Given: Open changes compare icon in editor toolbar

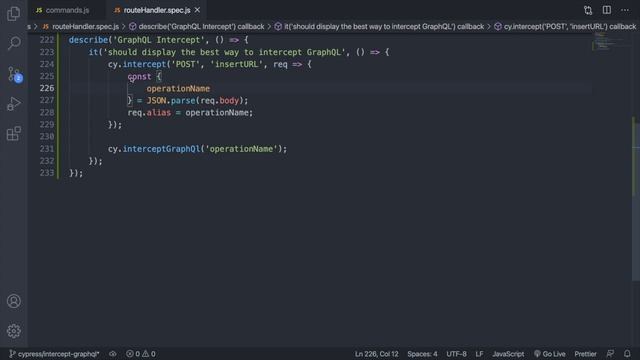Looking at the screenshot, I should pyautogui.click(x=588, y=10).
